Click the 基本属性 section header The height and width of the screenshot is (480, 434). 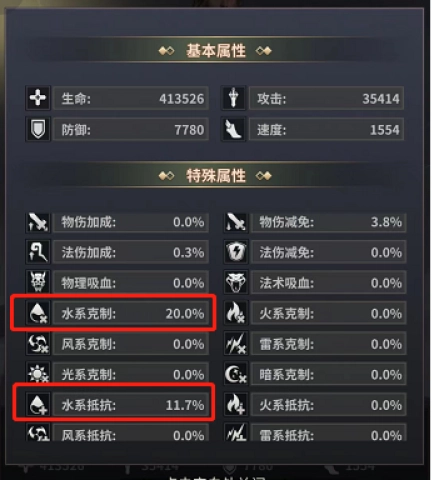[x=215, y=51]
